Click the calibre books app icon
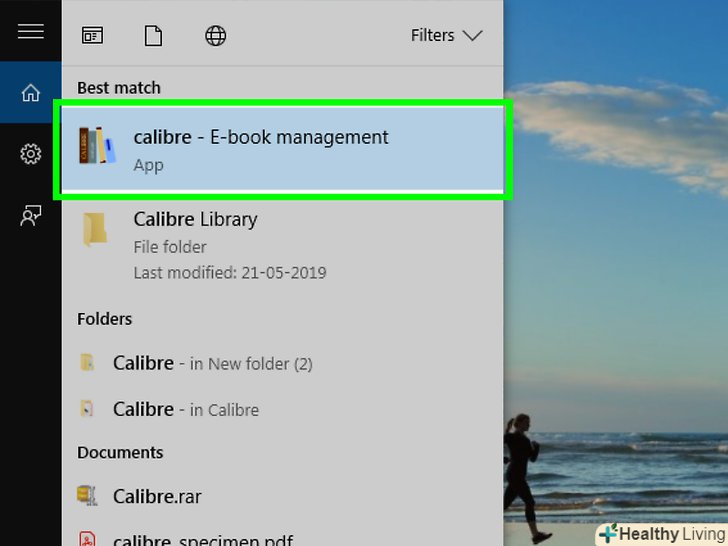Viewport: 728px width, 546px height. pos(97,146)
